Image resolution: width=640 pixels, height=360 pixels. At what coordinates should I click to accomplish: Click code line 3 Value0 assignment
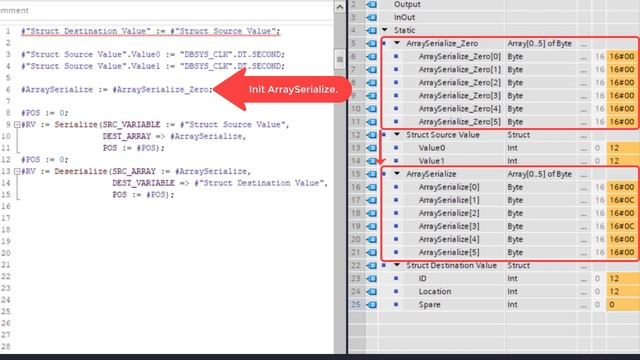click(153, 55)
